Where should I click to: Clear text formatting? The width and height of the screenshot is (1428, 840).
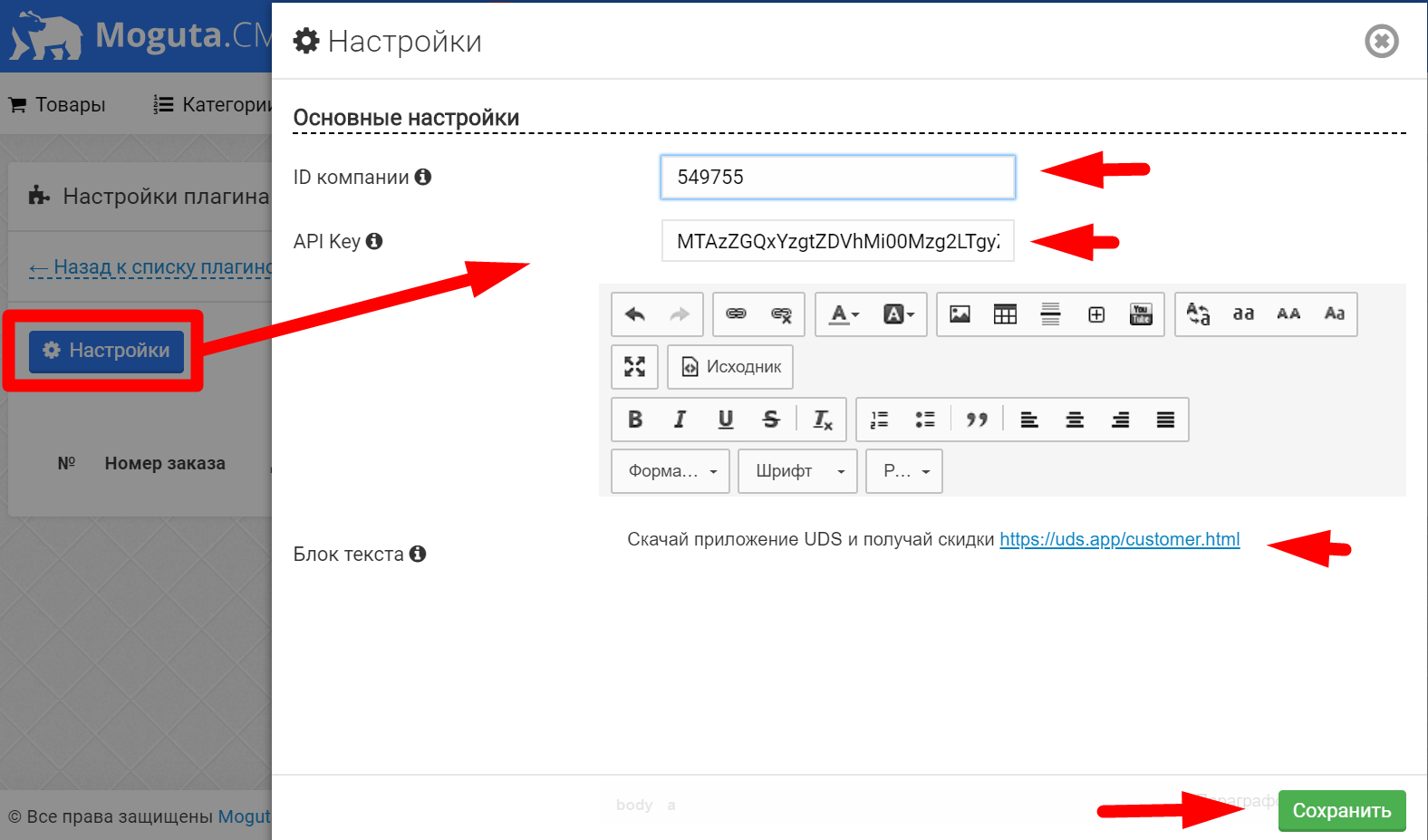pos(823,420)
